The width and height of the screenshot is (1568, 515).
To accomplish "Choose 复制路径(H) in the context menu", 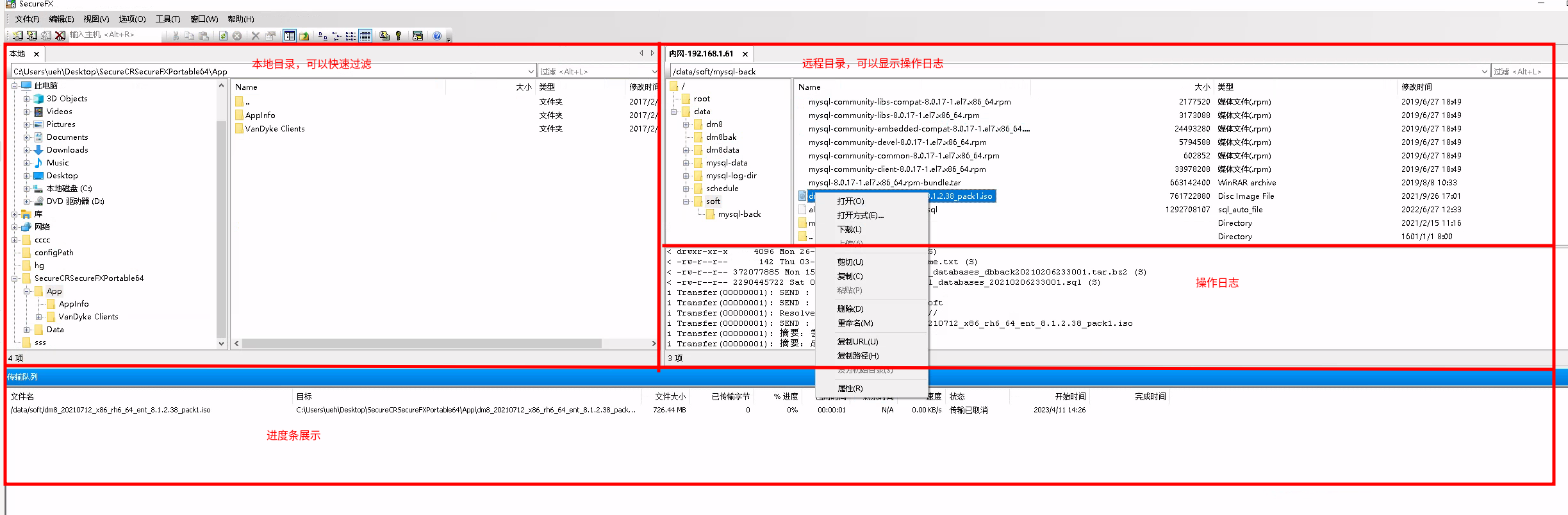I will 871,356.
